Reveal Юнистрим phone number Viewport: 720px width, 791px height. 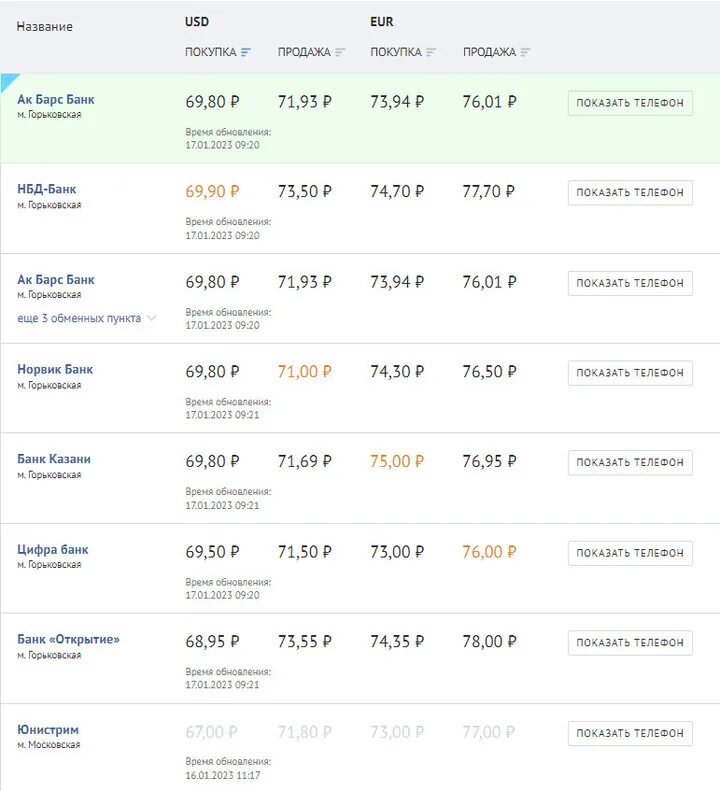[630, 733]
